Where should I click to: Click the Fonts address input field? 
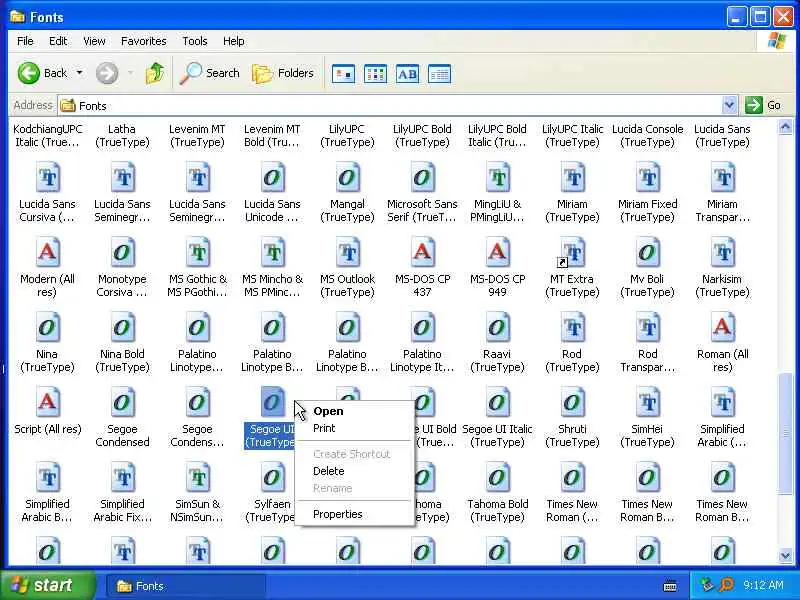click(x=390, y=106)
